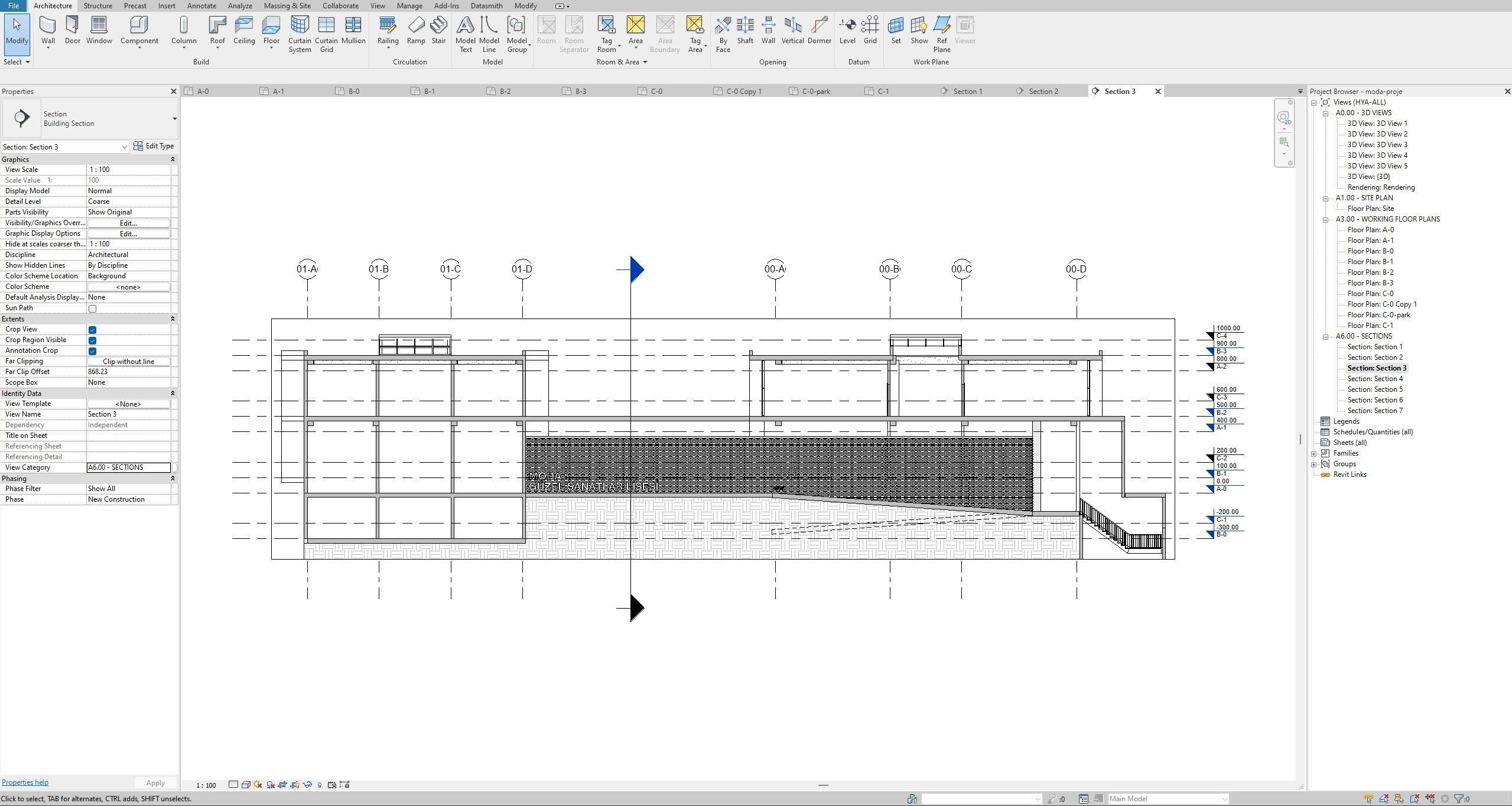Toggle the Annotation Crop checkbox
The image size is (1512, 806).
click(x=92, y=351)
